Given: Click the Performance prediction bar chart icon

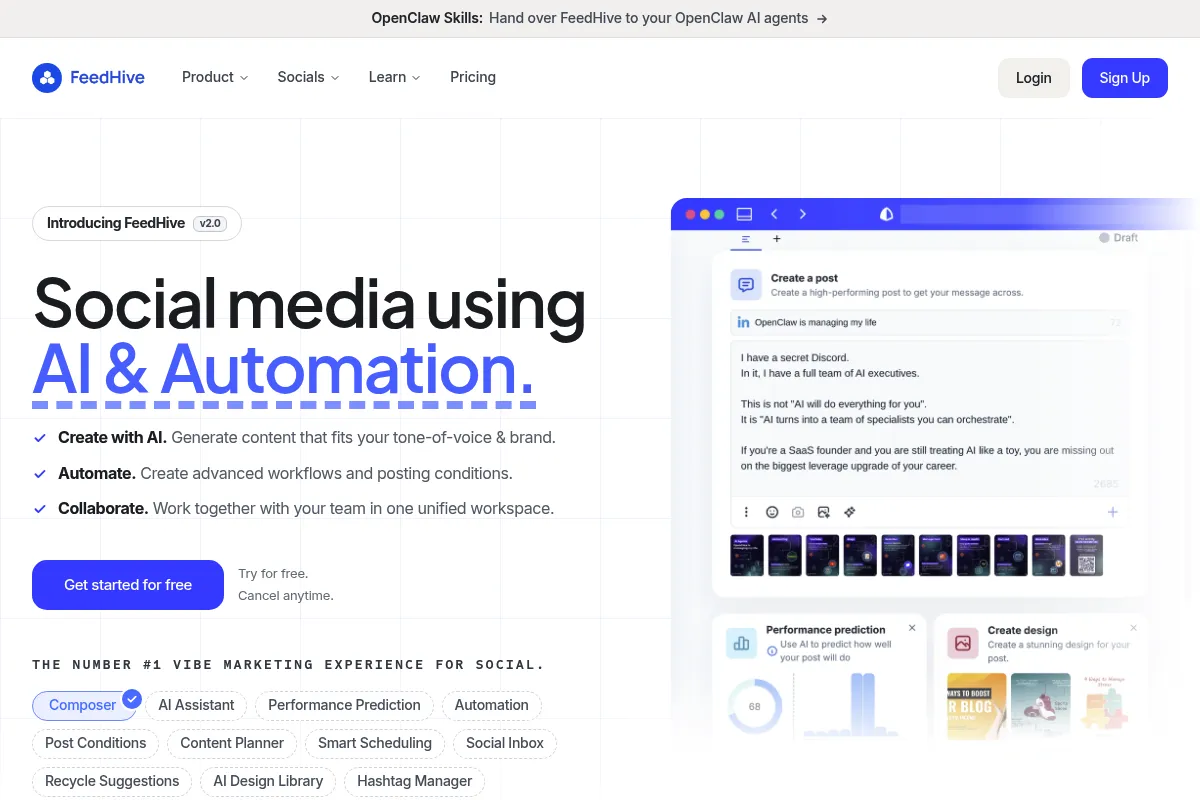Looking at the screenshot, I should pos(741,644).
